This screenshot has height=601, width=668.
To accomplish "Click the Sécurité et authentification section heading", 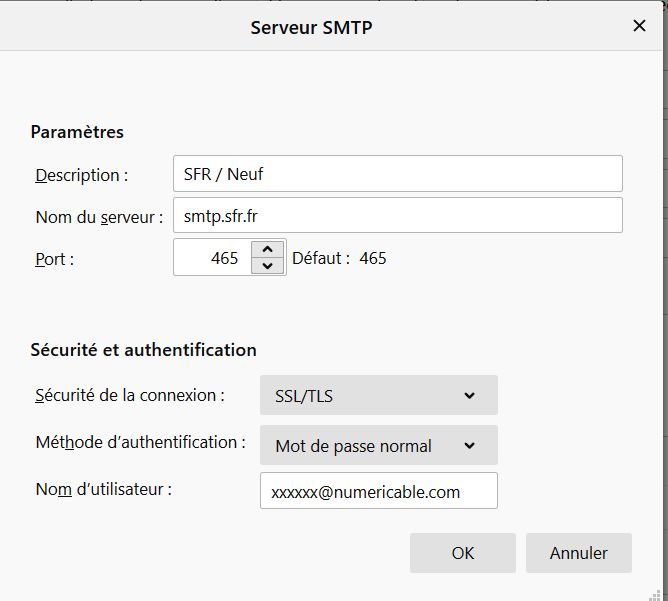I will click(143, 350).
